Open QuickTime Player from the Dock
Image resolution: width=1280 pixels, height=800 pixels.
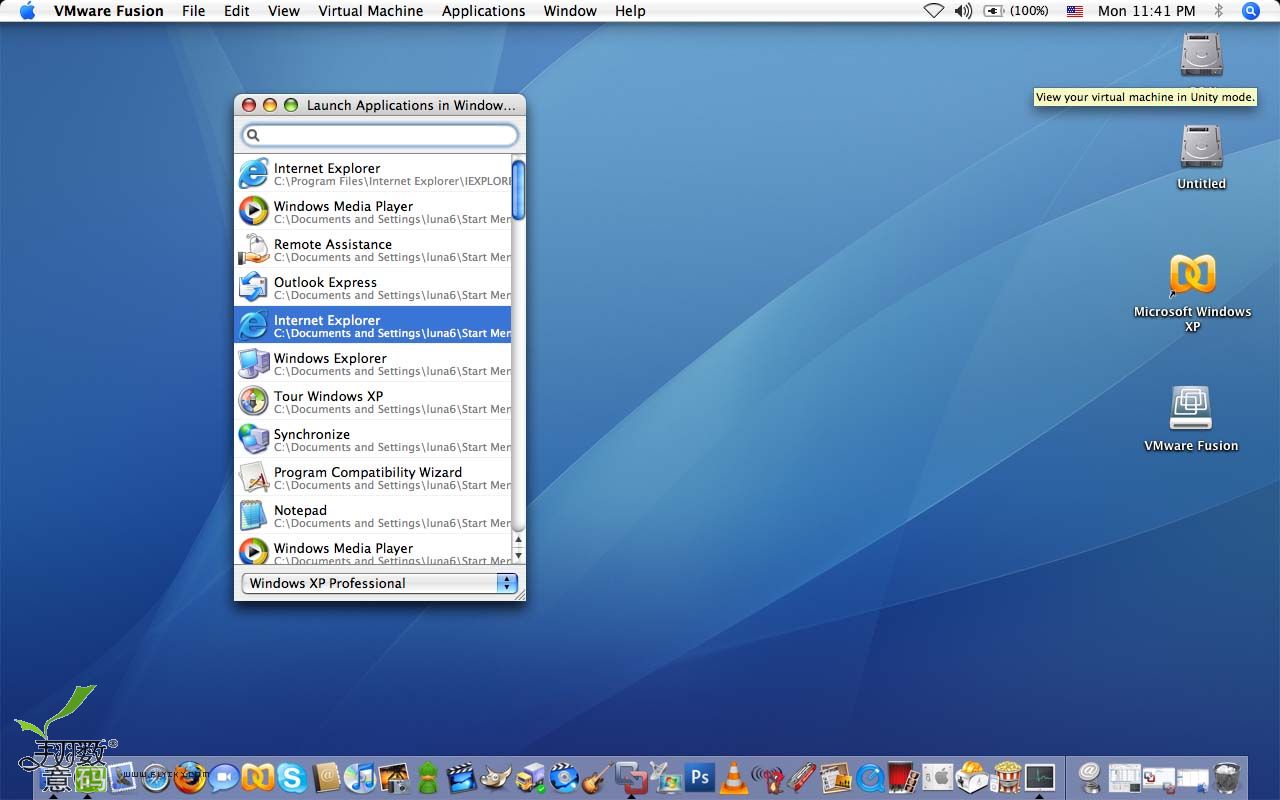870,778
